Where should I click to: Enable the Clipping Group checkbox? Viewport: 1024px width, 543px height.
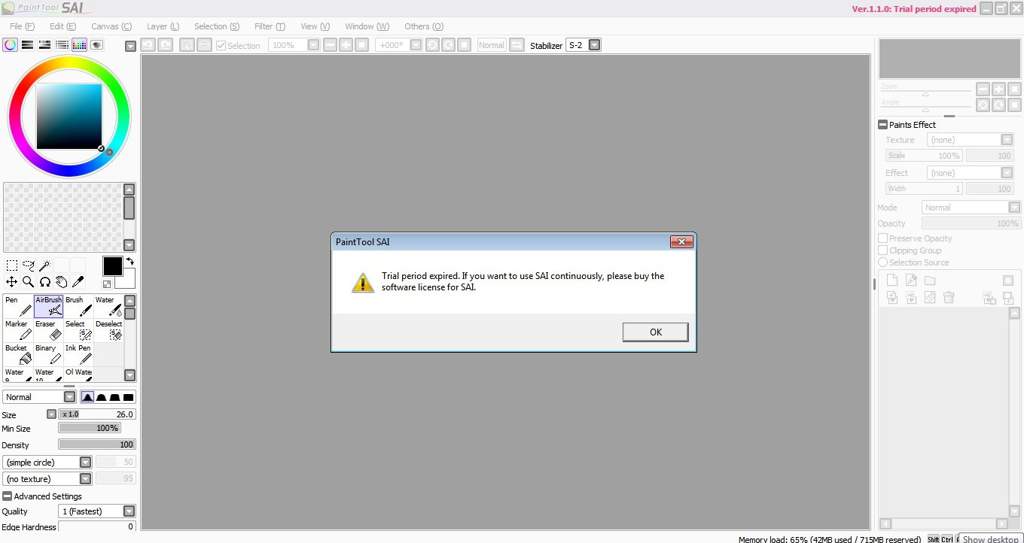[883, 251]
